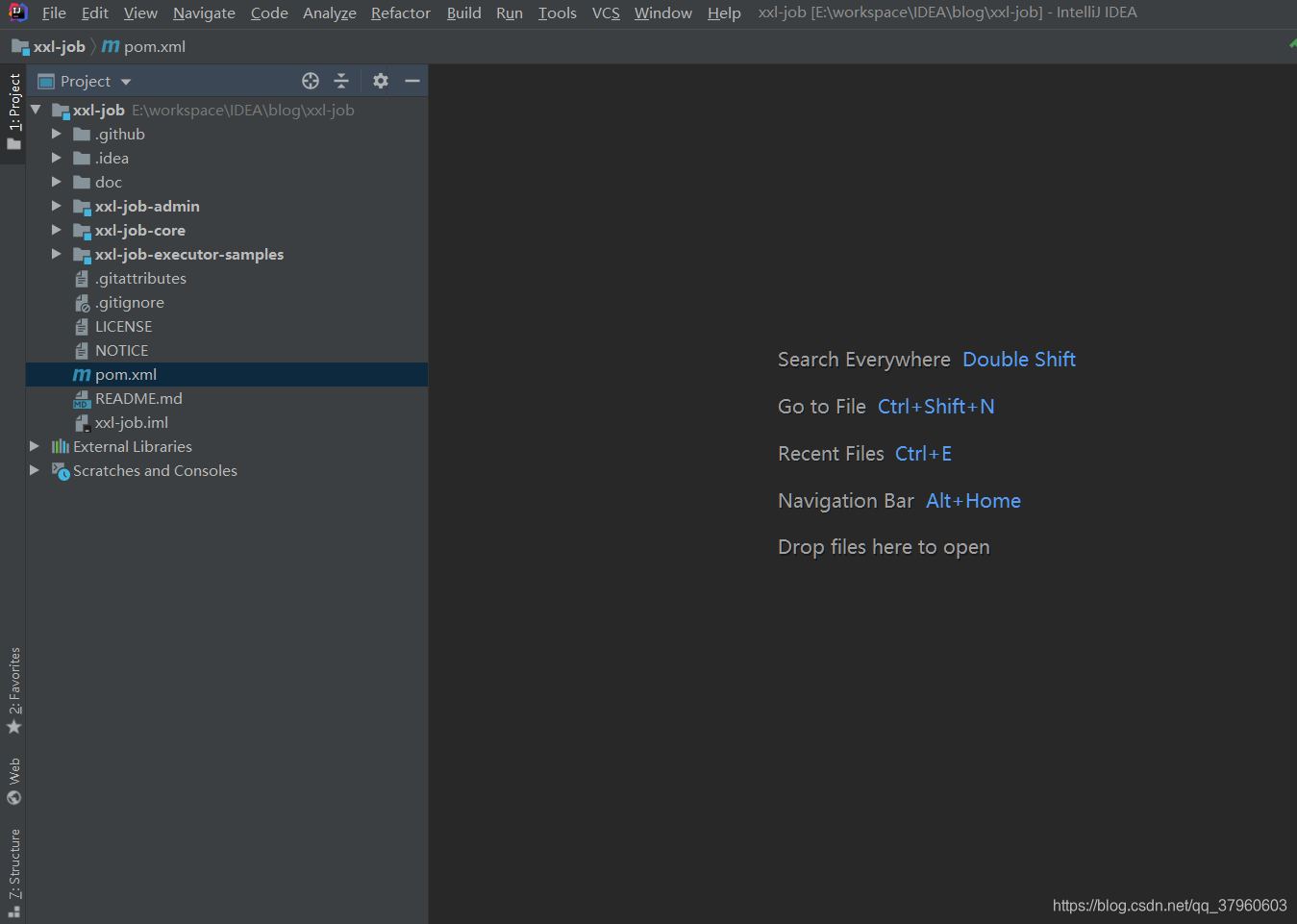Collapse the xxl-job root node
1297x924 pixels.
click(36, 110)
